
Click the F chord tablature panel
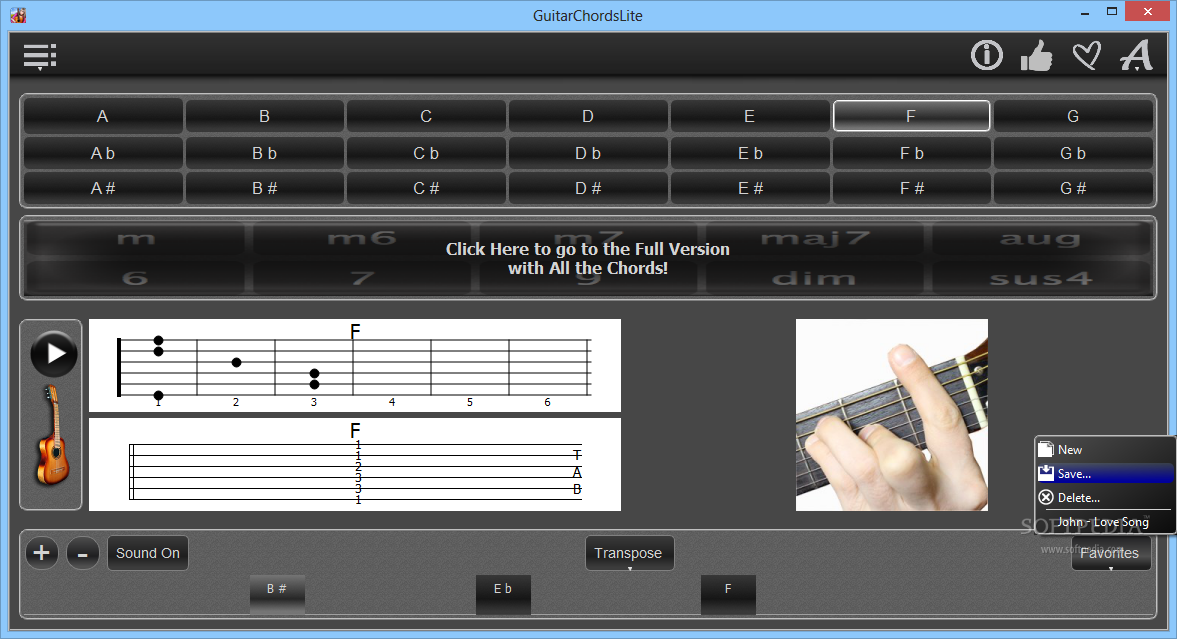click(355, 465)
